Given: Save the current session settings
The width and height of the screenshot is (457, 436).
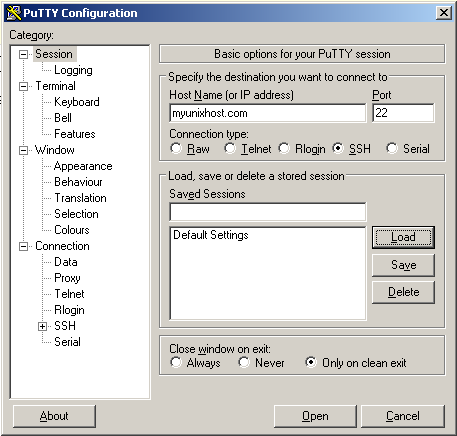Looking at the screenshot, I should [403, 265].
